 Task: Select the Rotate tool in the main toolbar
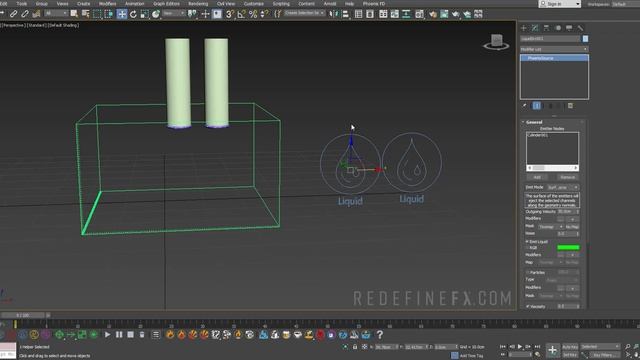pos(133,14)
